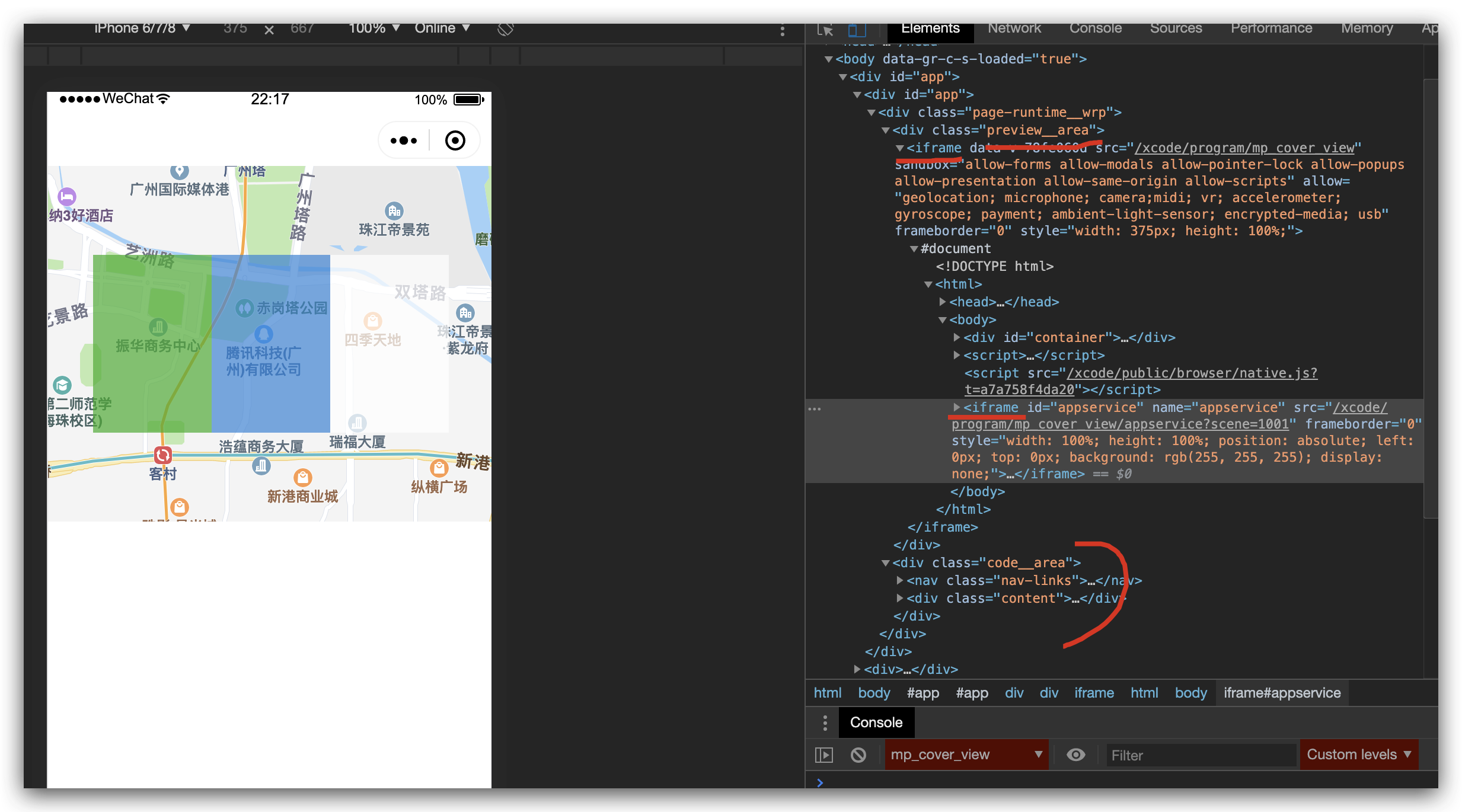Viewport: 1462px width, 812px height.
Task: Click the viewport width field 375
Action: [x=235, y=28]
